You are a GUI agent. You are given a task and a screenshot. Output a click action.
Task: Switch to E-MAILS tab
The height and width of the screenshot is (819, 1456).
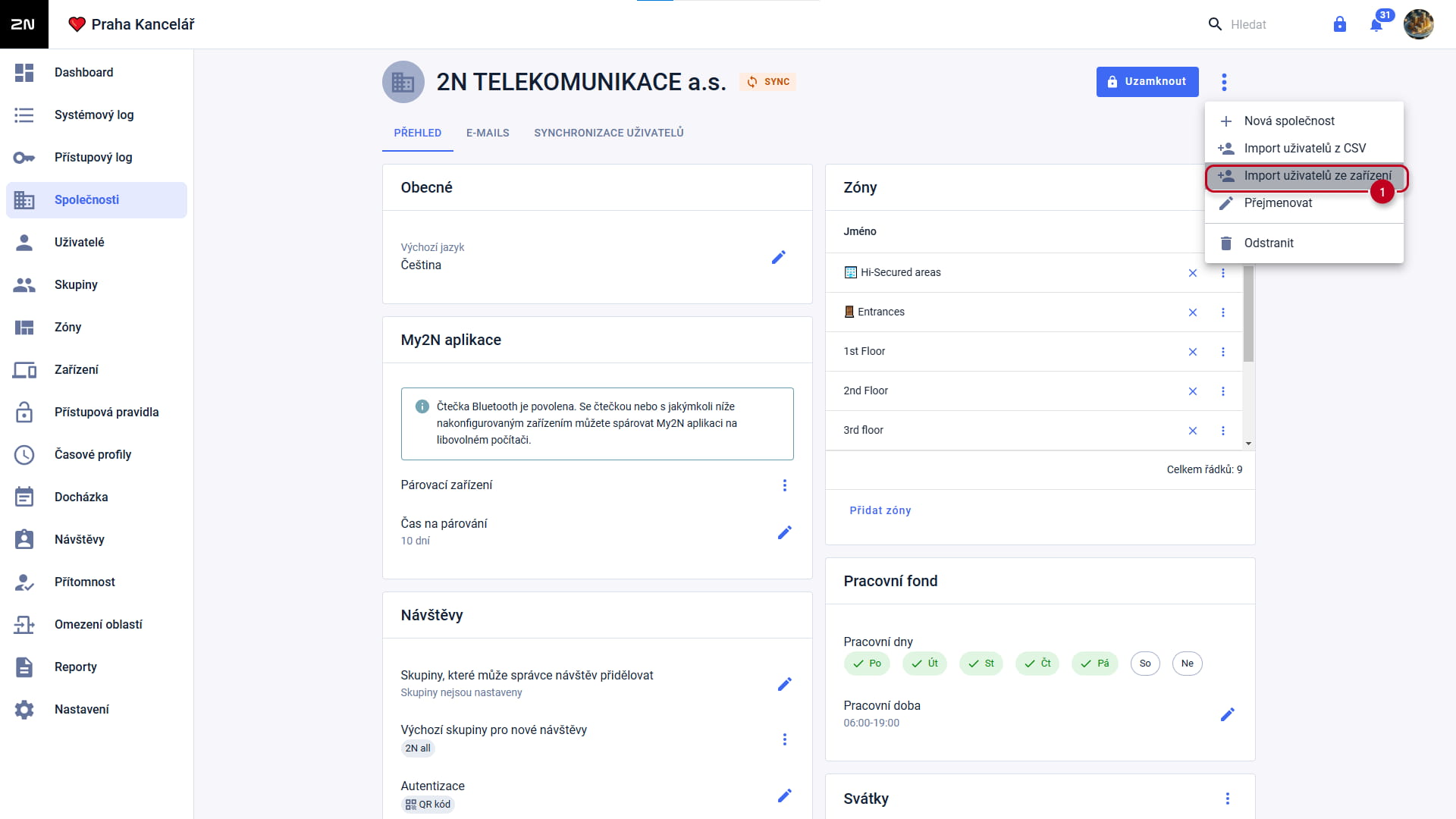(x=488, y=133)
